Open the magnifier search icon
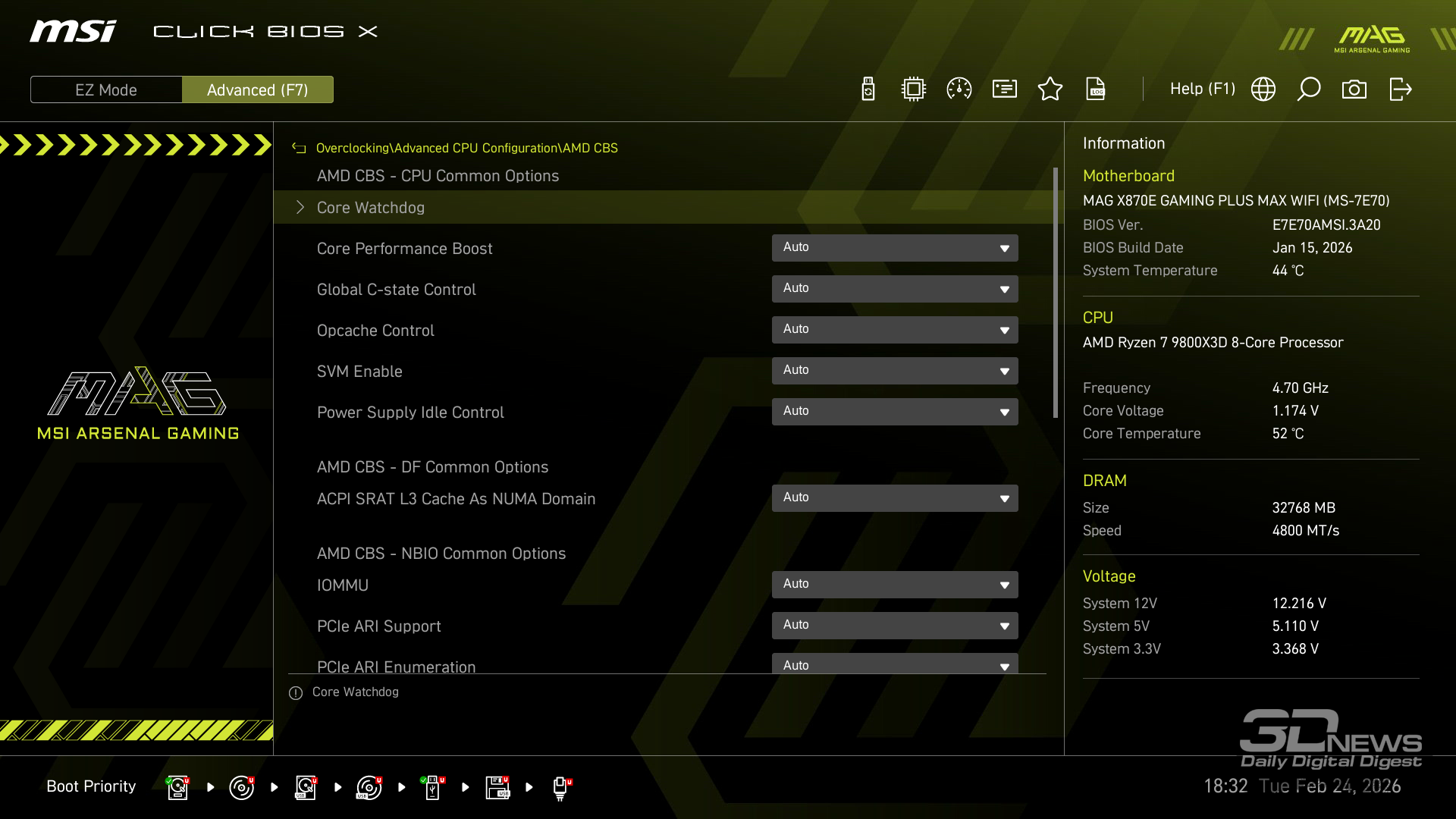Screen dimensions: 1456x819 [x=1309, y=89]
